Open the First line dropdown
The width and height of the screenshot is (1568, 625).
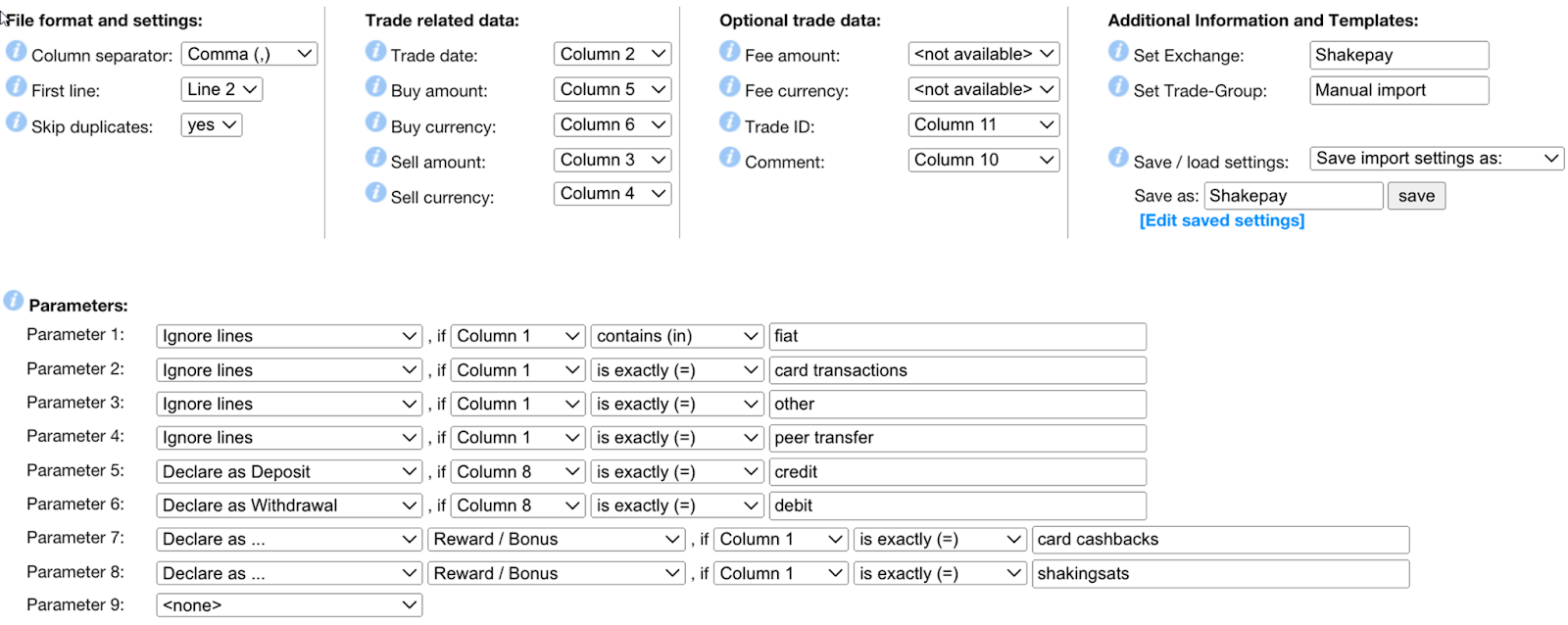coord(221,89)
